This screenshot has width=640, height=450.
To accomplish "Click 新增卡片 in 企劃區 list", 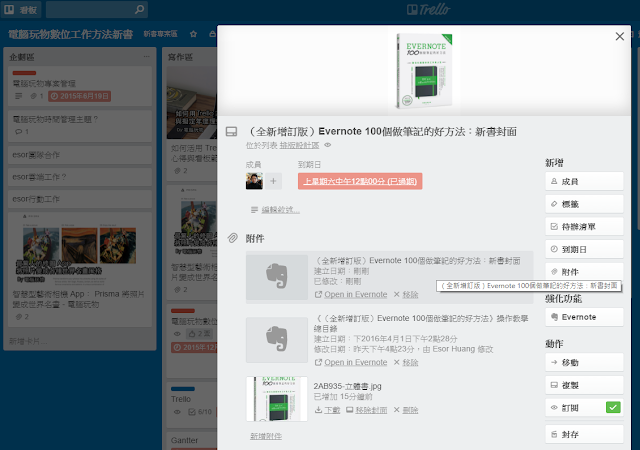I will tap(28, 341).
